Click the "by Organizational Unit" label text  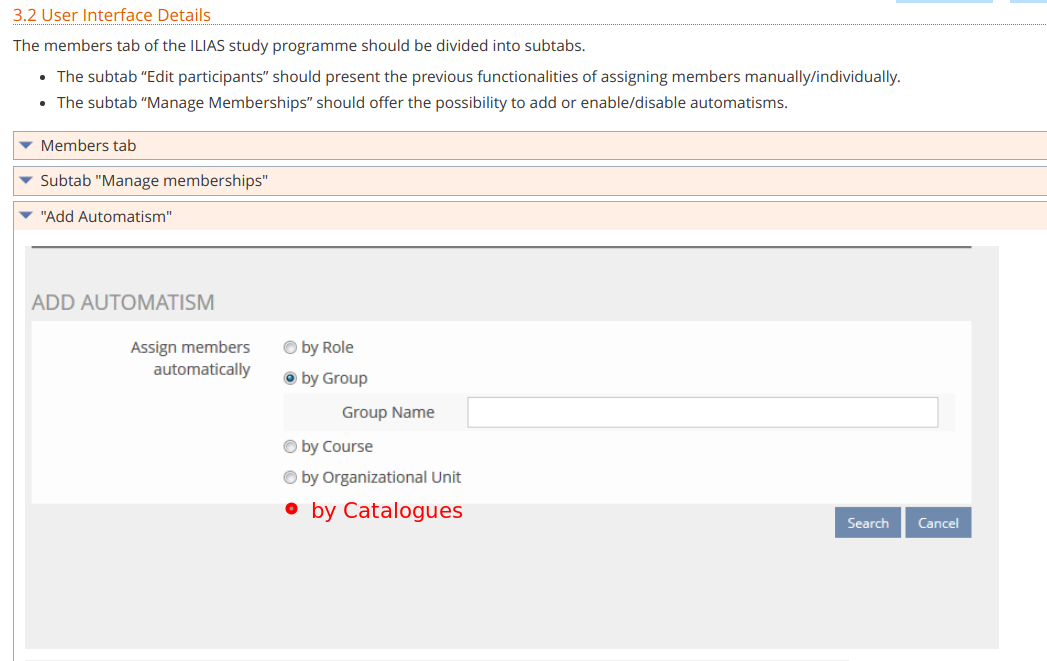(x=381, y=478)
